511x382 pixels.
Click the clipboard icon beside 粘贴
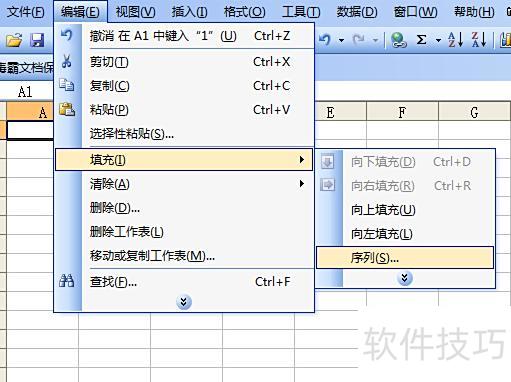point(67,109)
